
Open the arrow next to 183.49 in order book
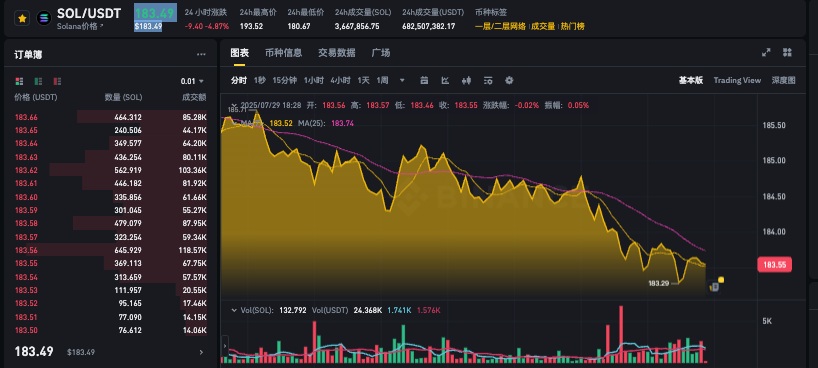(x=201, y=352)
